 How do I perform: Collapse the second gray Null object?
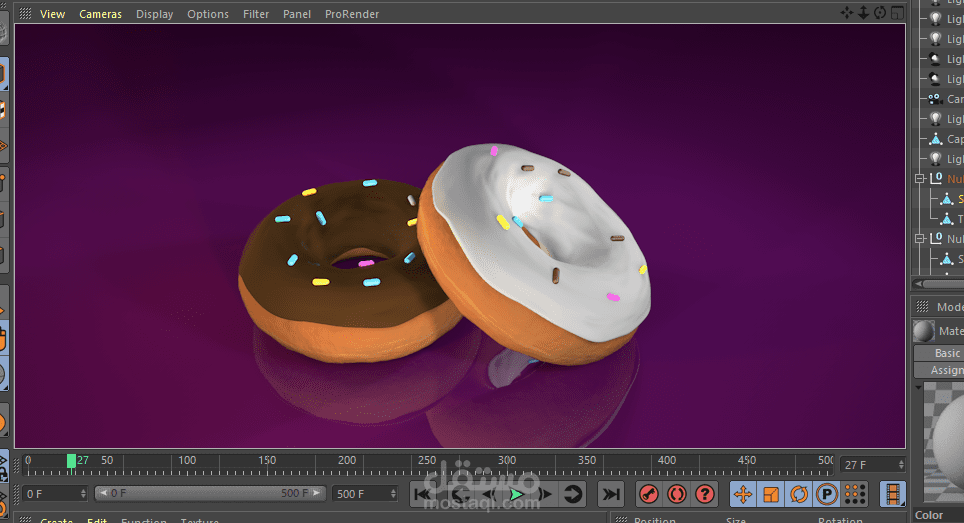[x=920, y=238]
